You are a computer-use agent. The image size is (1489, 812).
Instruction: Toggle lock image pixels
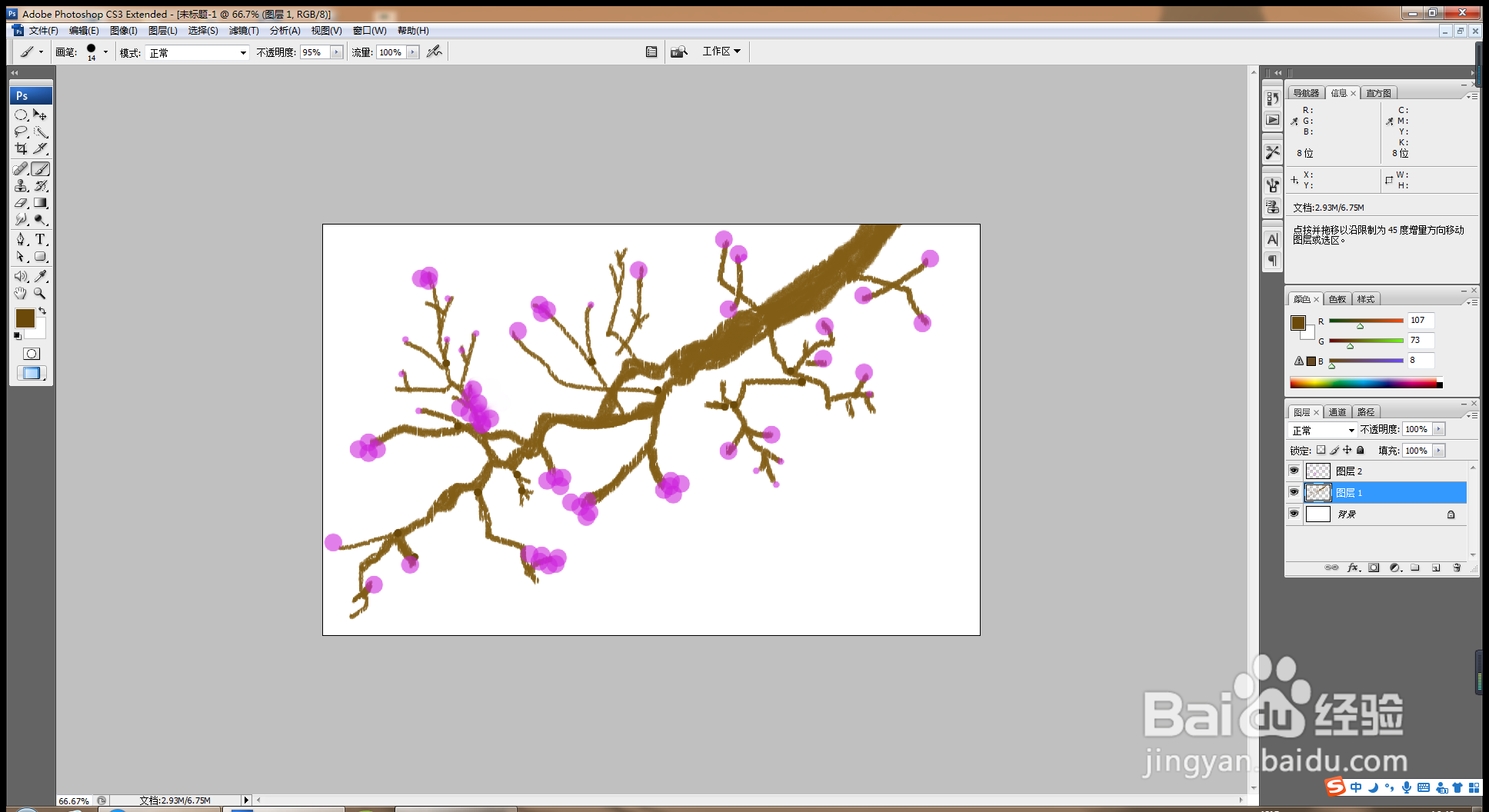tap(1334, 450)
